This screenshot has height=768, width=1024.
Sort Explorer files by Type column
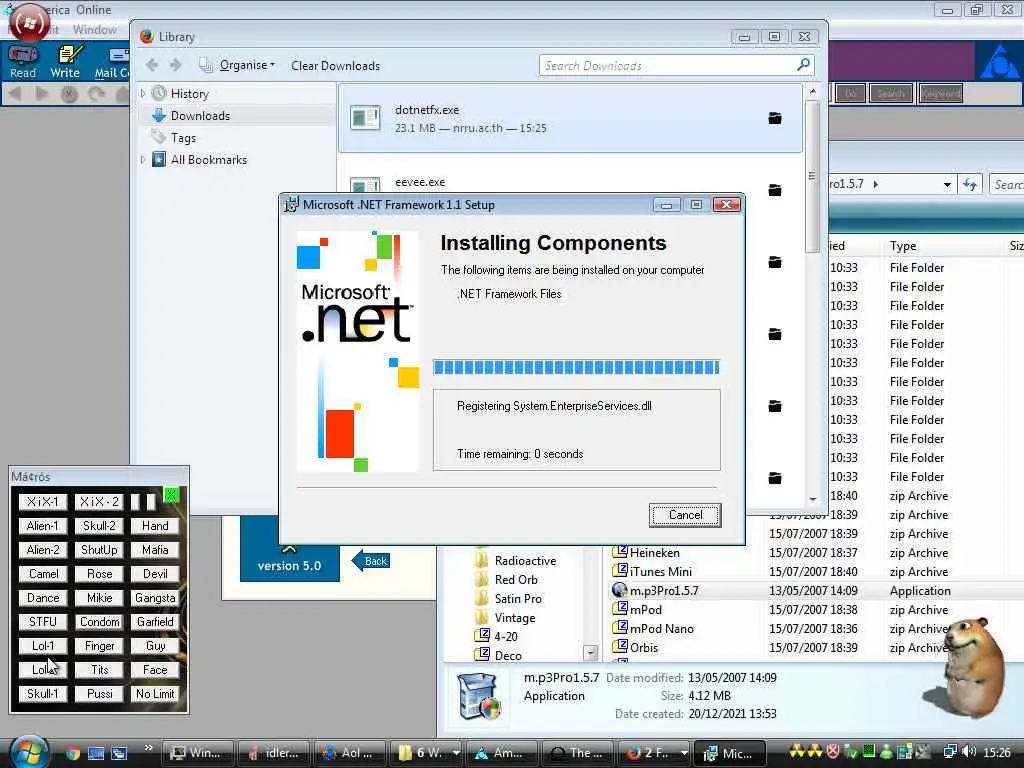[903, 246]
